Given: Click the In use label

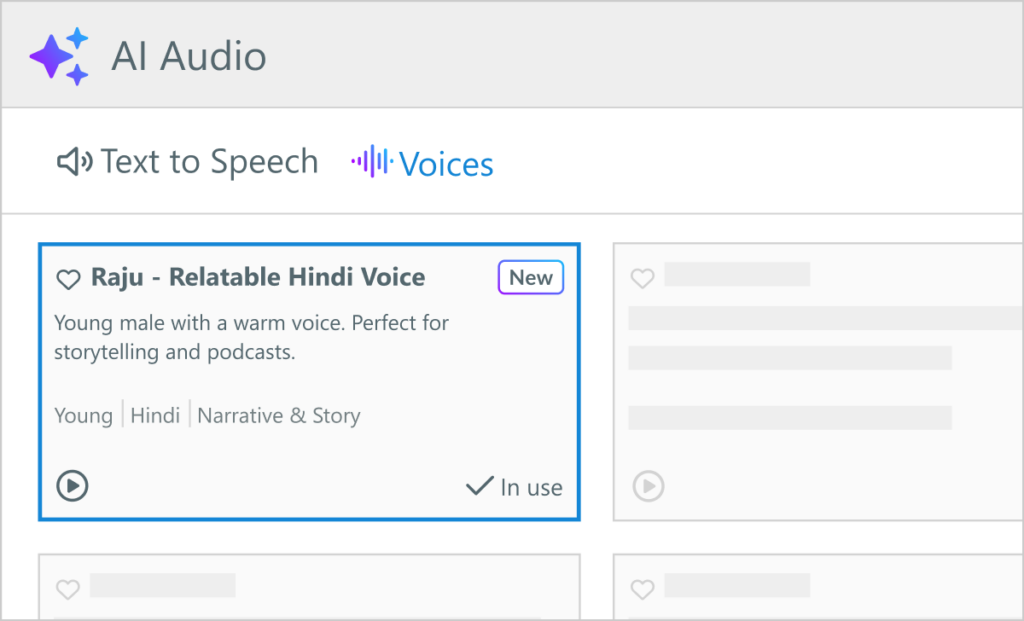Looking at the screenshot, I should [531, 487].
